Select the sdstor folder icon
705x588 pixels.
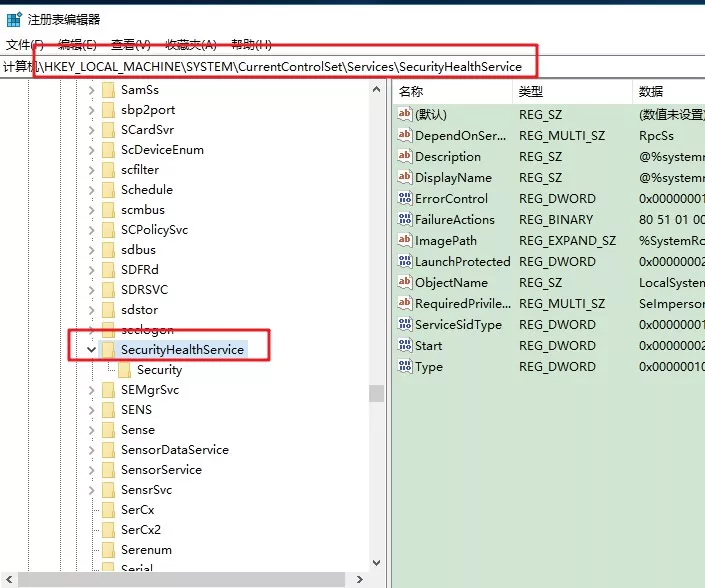[108, 310]
